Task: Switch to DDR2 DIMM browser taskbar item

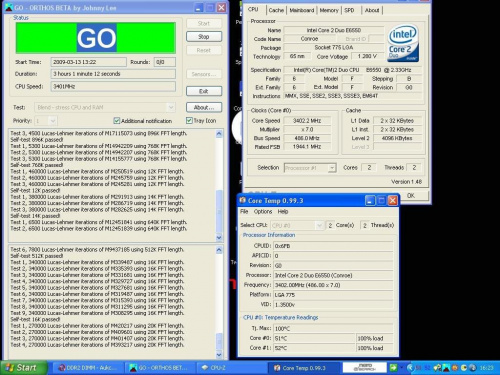Action: (87, 368)
